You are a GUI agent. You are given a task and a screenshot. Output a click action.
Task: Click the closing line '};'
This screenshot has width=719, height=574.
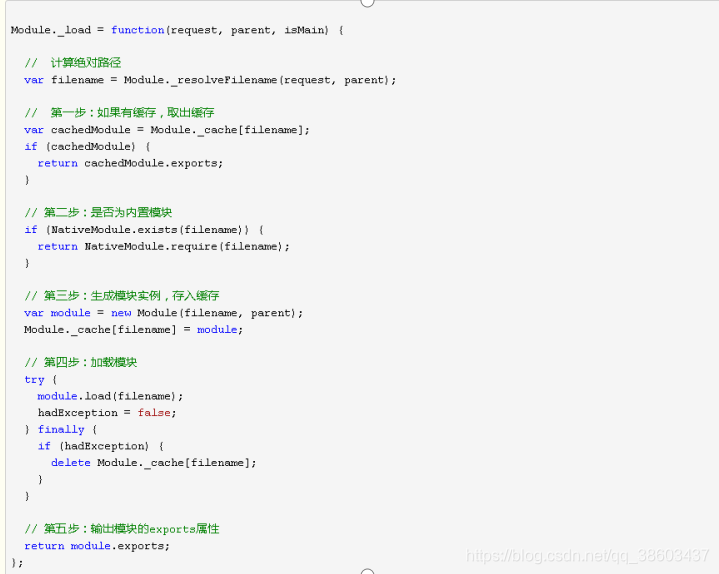(x=17, y=563)
